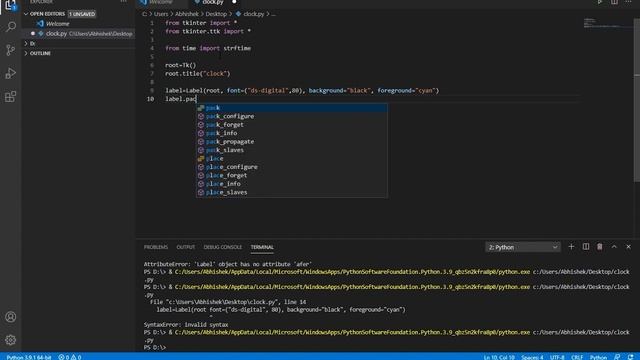
Task: Create a new terminal with plus icon
Action: pos(571,247)
